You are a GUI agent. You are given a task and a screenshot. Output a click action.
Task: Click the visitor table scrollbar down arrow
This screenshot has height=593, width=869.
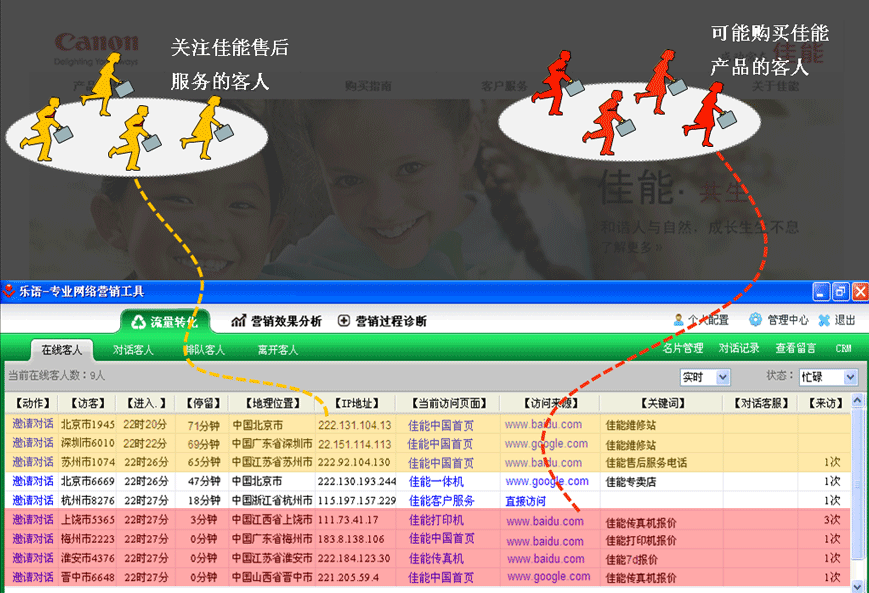(x=857, y=586)
